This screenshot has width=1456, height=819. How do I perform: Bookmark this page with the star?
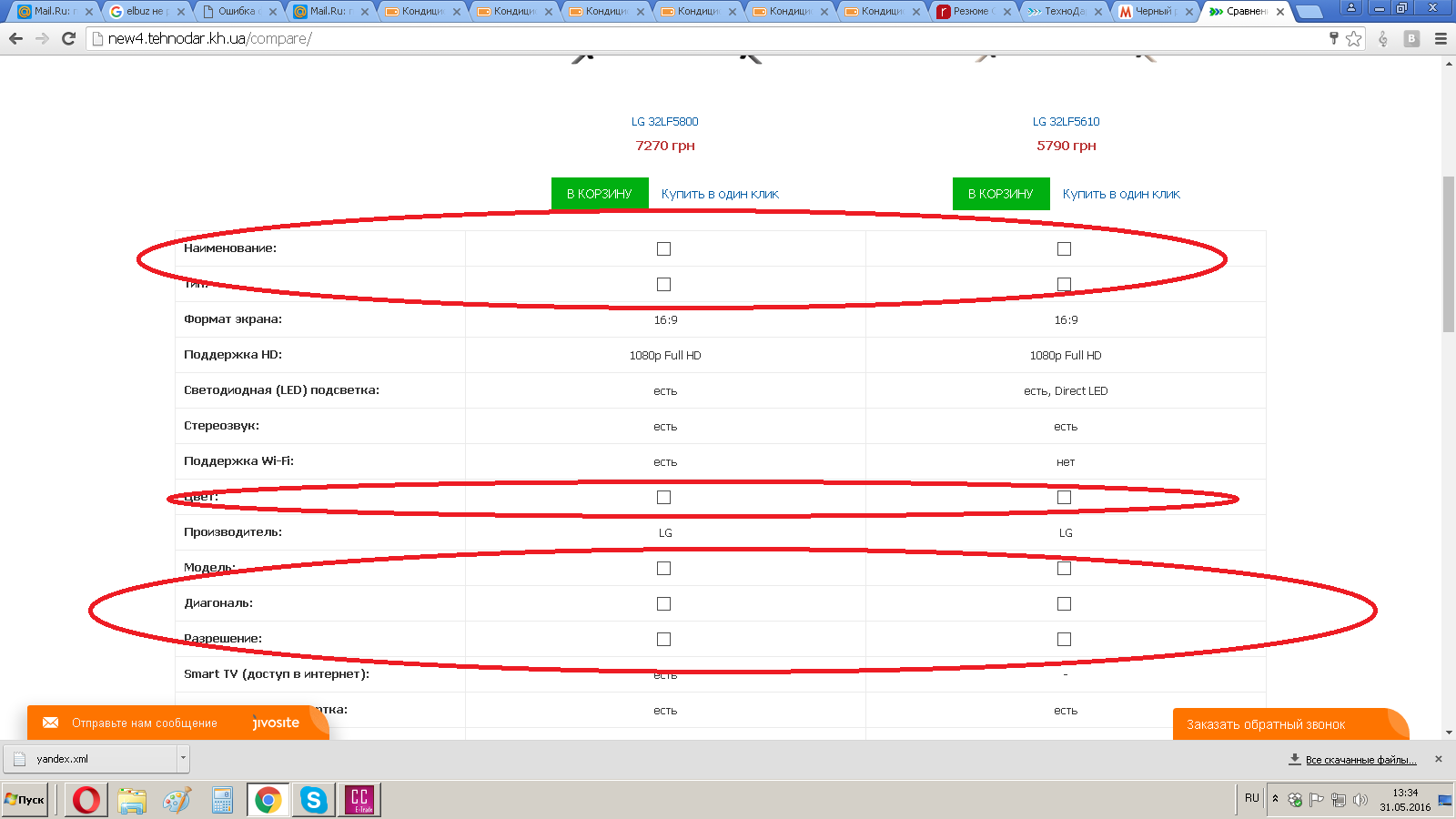tap(1354, 38)
